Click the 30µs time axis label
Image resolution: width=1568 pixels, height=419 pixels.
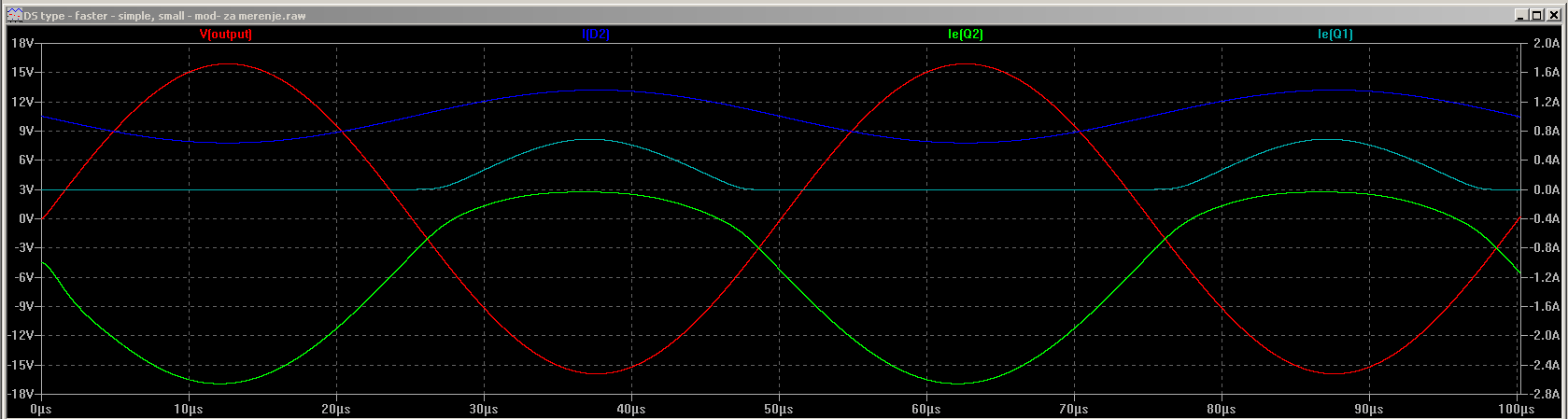(484, 410)
